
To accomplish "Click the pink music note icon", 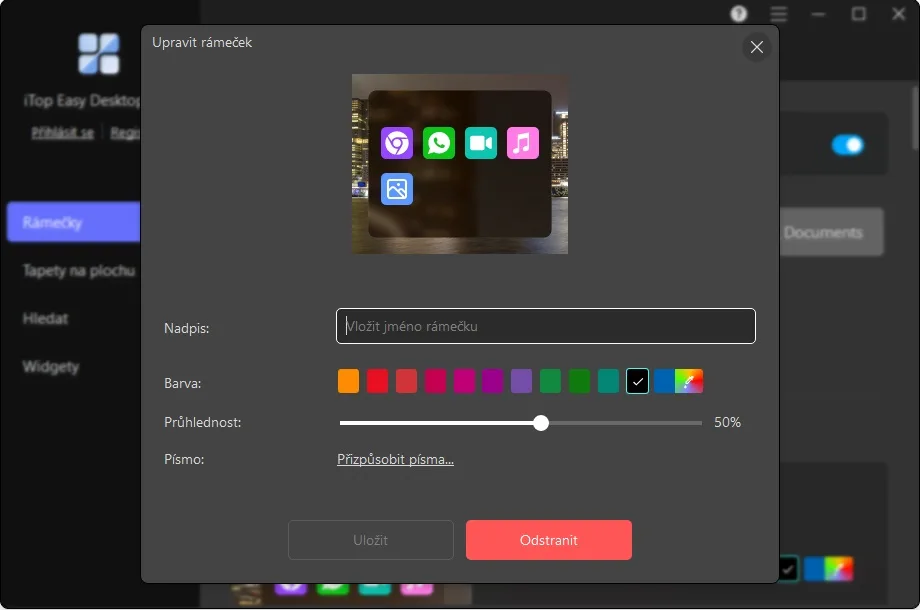I will click(x=523, y=143).
